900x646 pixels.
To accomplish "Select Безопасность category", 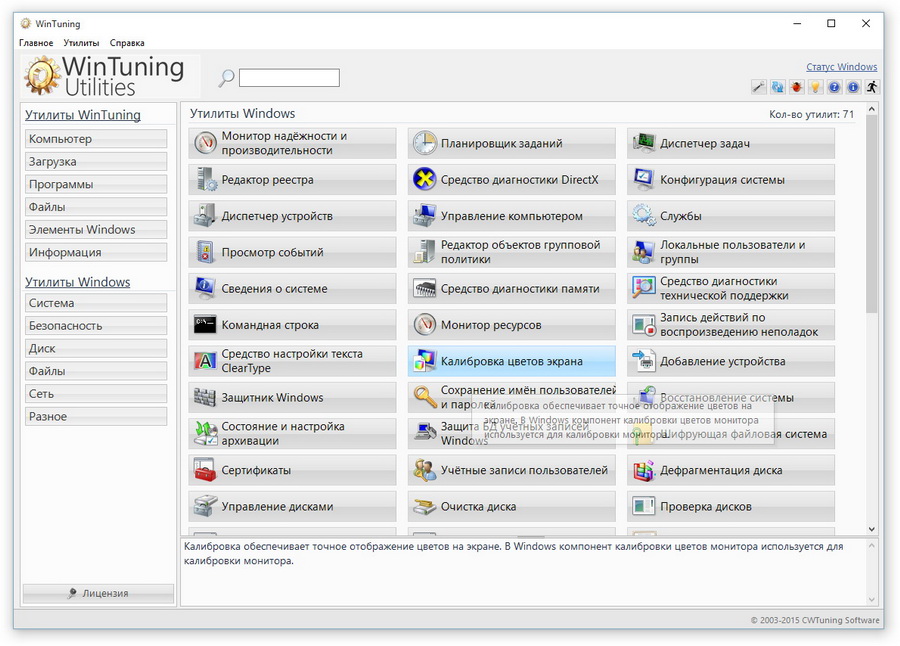I will coord(96,326).
